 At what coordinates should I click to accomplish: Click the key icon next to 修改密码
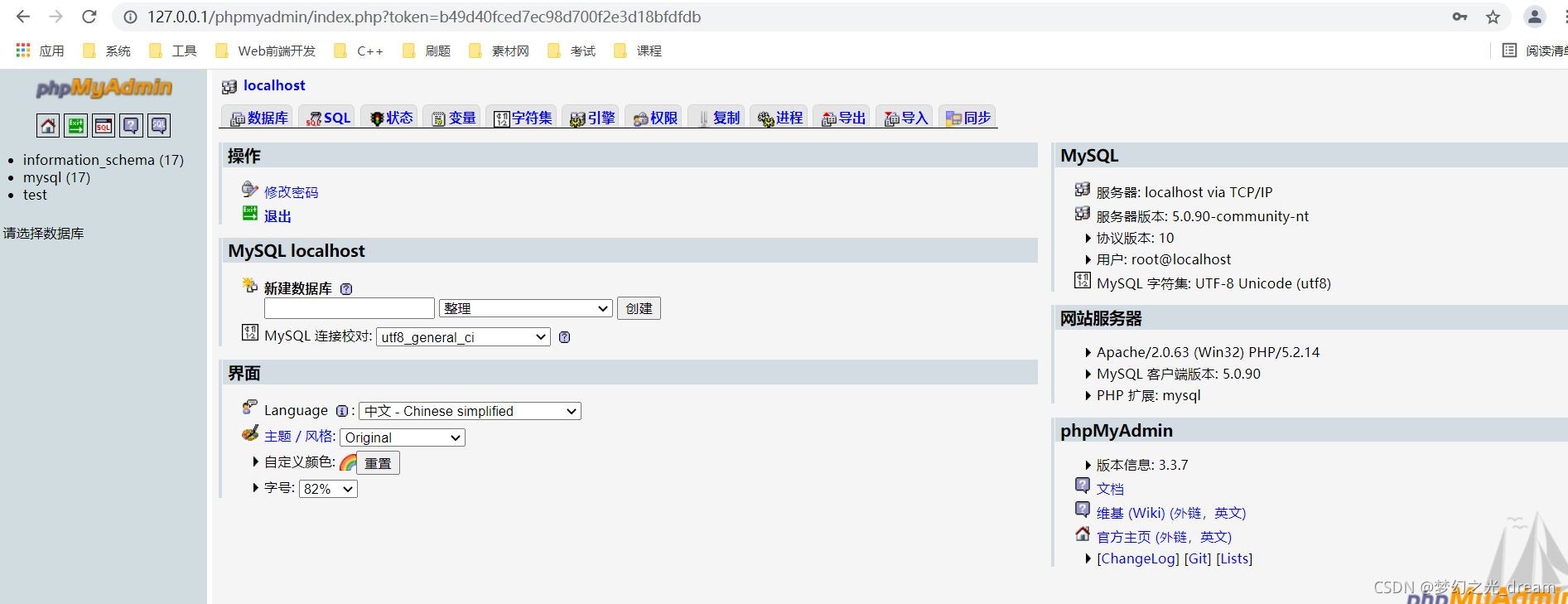click(250, 190)
